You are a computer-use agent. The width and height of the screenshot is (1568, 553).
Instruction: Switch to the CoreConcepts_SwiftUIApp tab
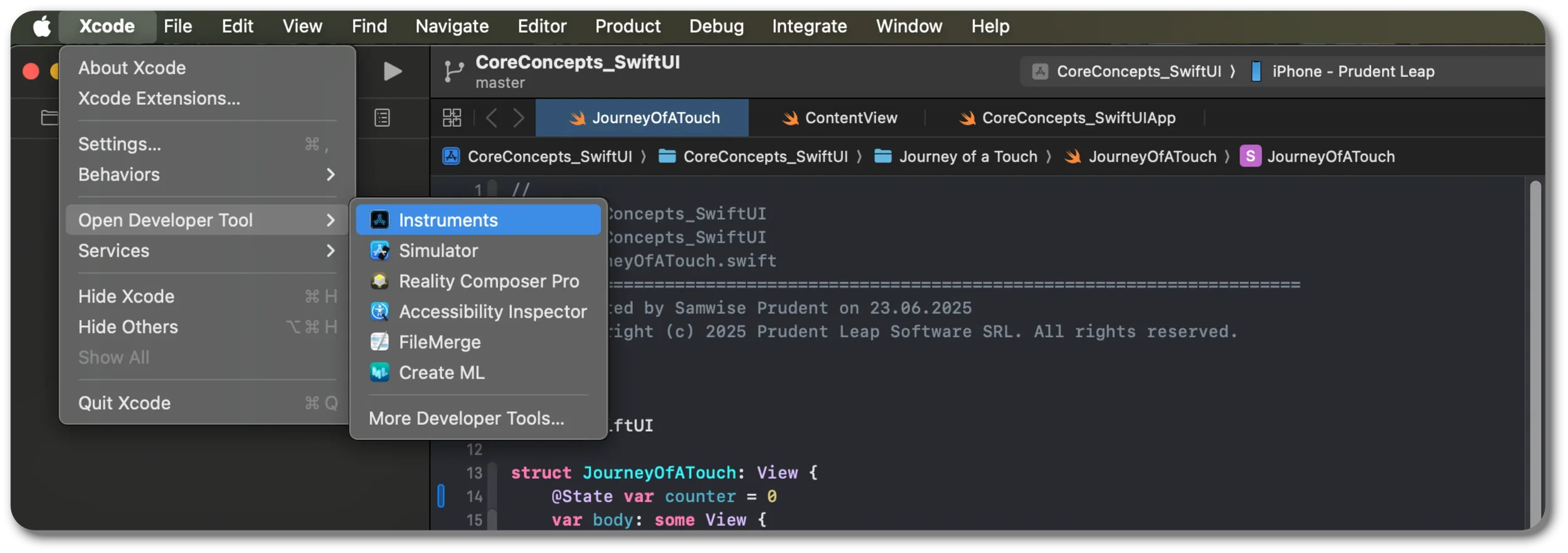click(x=1066, y=118)
